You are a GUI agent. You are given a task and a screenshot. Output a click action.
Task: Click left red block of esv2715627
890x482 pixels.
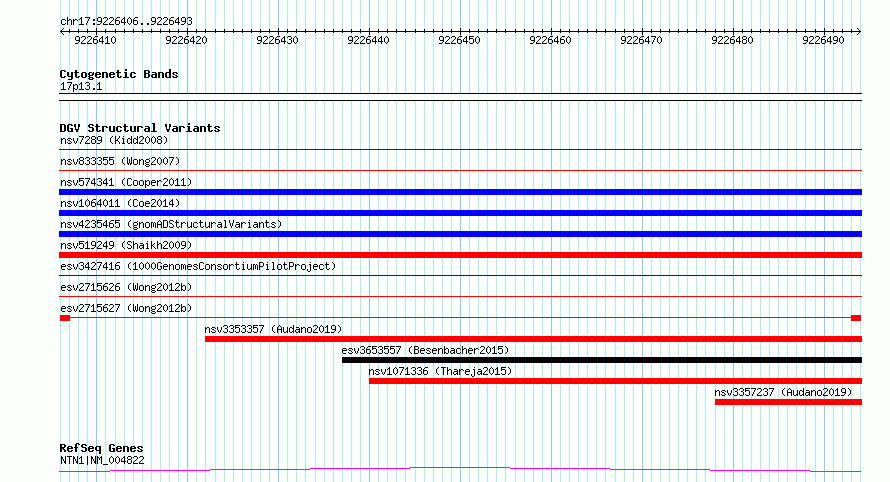coord(65,318)
